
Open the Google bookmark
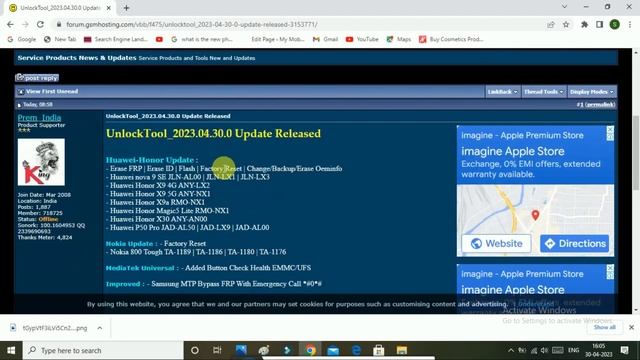22,39
